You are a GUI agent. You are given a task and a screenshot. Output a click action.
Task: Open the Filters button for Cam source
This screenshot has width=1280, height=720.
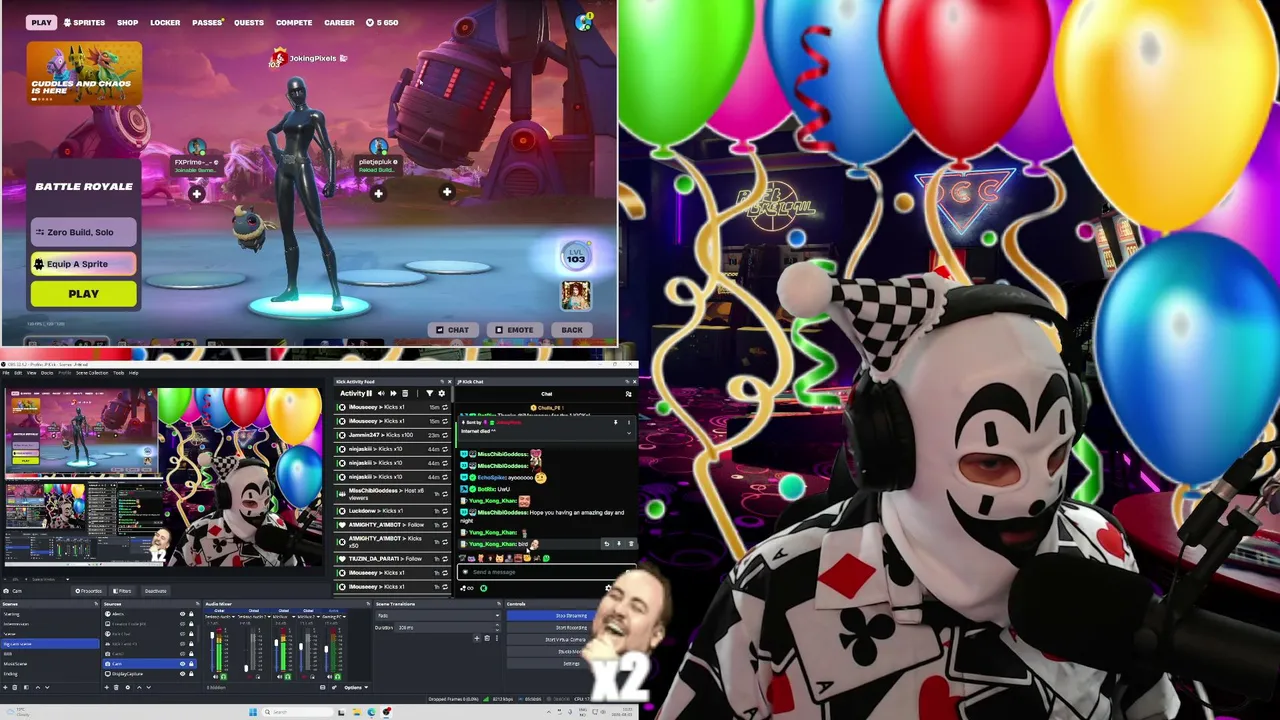point(123,591)
